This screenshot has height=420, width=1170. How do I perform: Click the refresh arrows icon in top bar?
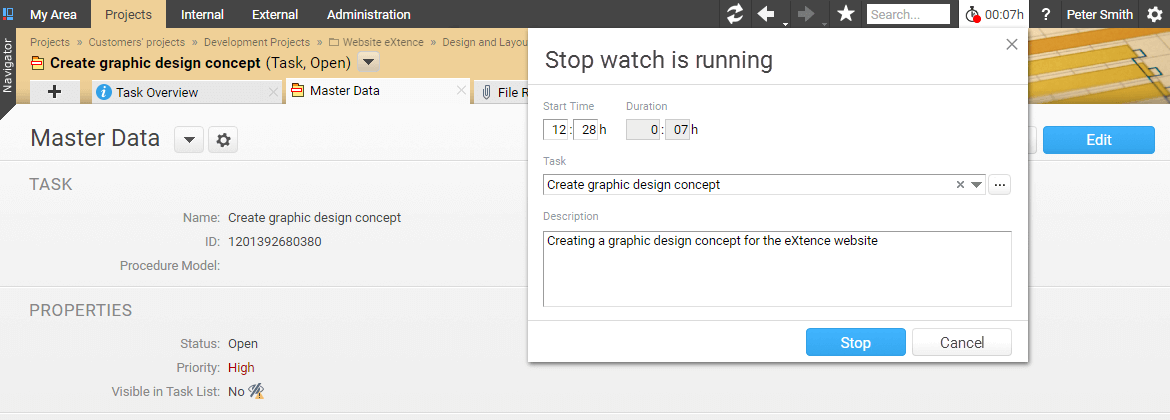point(735,14)
